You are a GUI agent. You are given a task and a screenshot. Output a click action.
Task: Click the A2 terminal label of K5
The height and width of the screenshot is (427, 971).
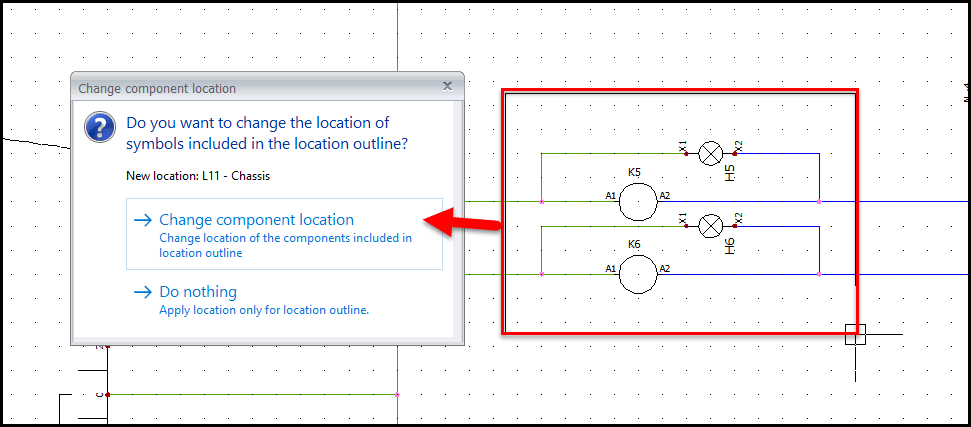(x=664, y=196)
